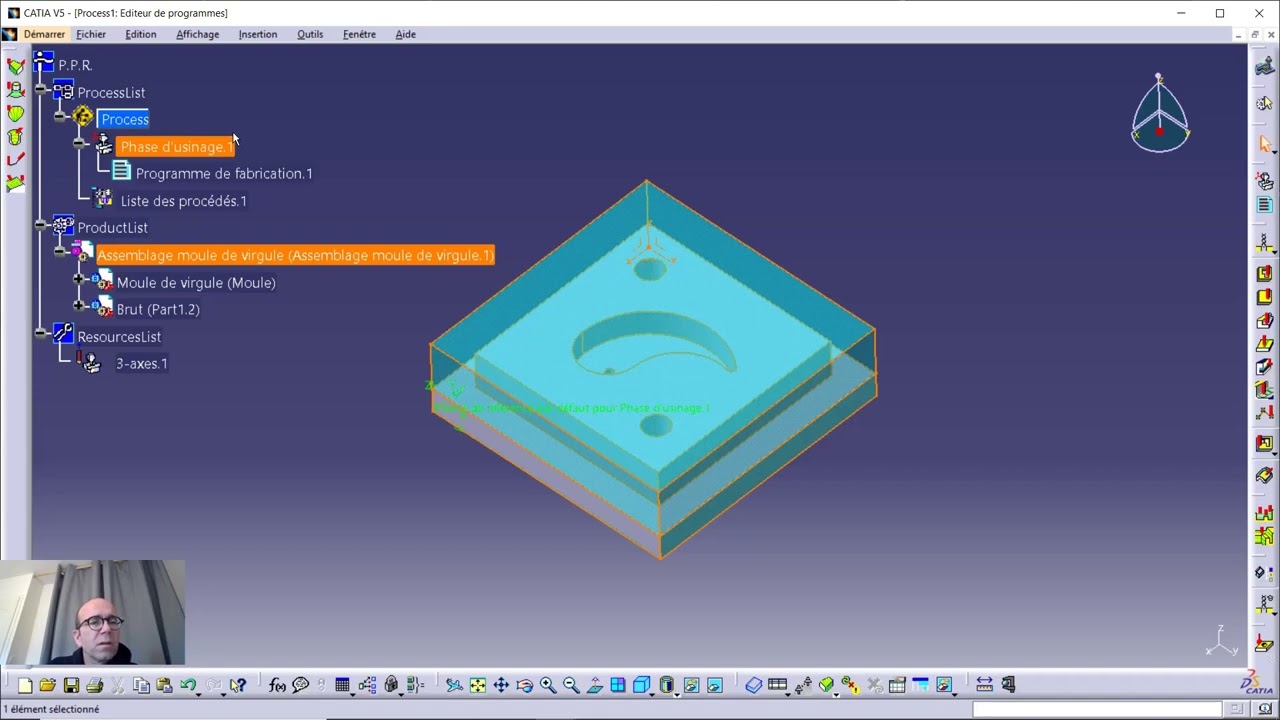Open the Insertion menu

(x=258, y=34)
